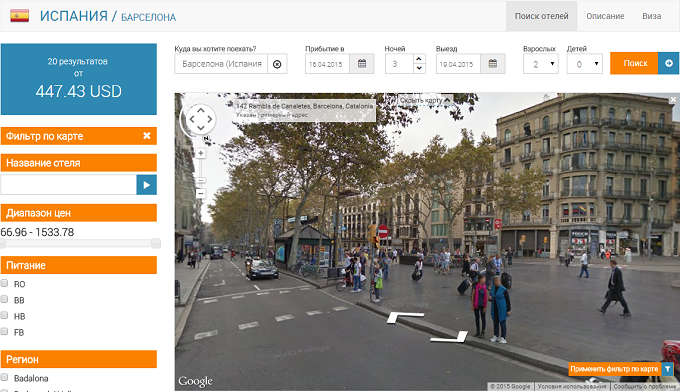The width and height of the screenshot is (680, 392).
Task: Open the ИСПАНИЯ country link
Action: [74, 16]
